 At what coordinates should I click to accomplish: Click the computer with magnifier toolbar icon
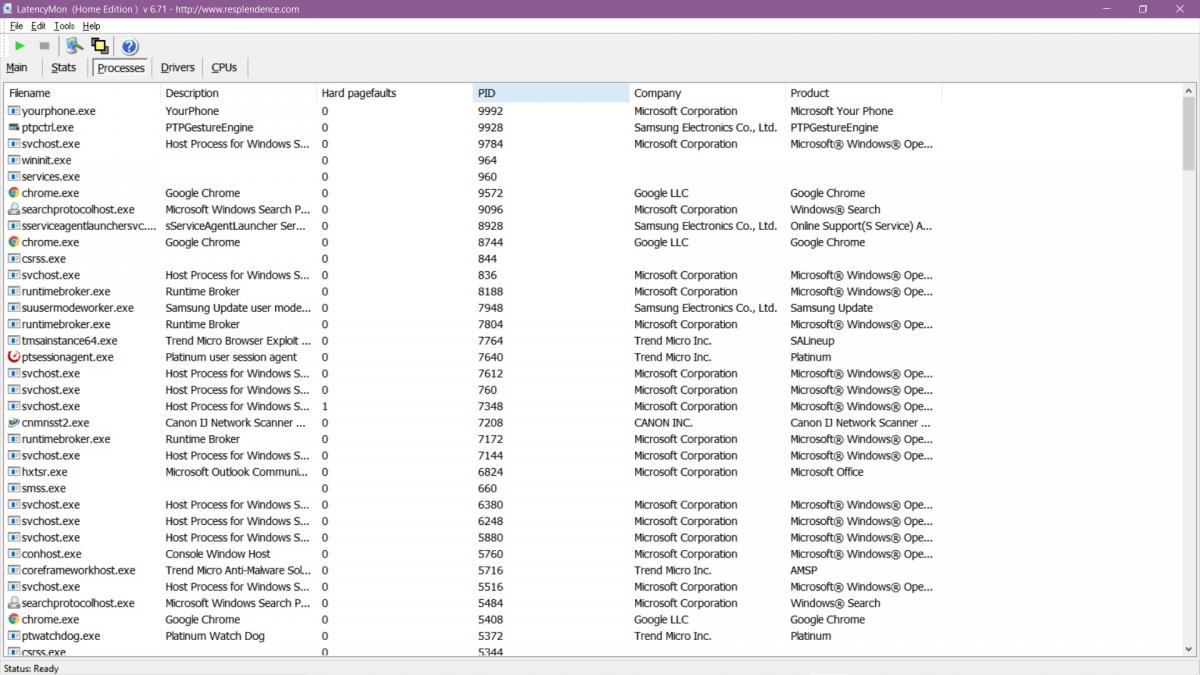[x=74, y=46]
